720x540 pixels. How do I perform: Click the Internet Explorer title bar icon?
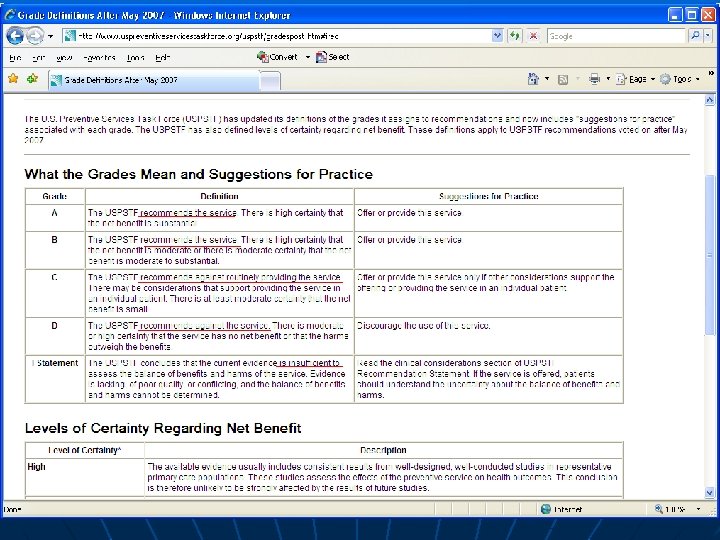pyautogui.click(x=10, y=15)
